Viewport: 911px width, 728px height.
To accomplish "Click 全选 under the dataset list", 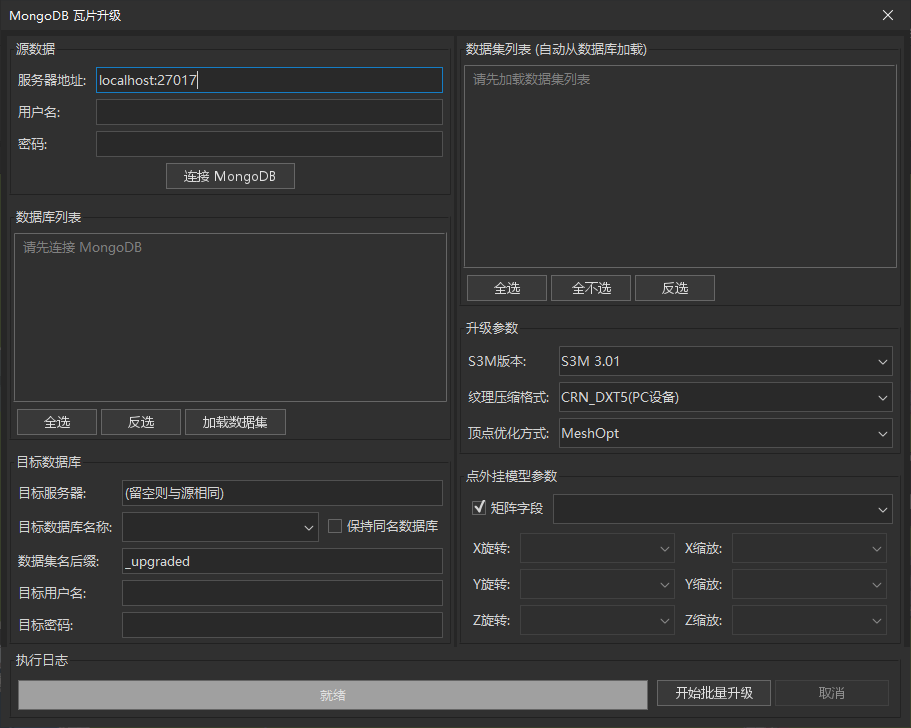I will click(x=507, y=288).
